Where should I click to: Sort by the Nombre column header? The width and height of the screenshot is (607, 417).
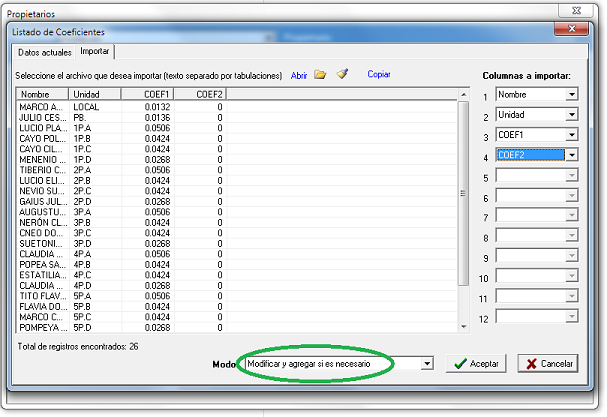[42, 94]
